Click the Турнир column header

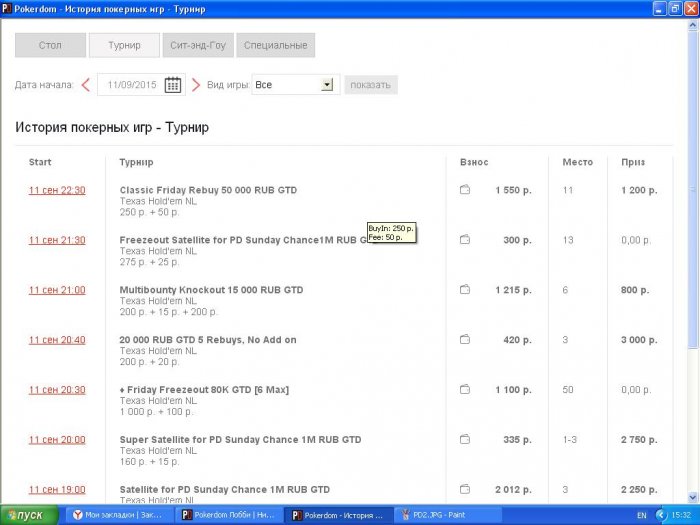[x=136, y=162]
